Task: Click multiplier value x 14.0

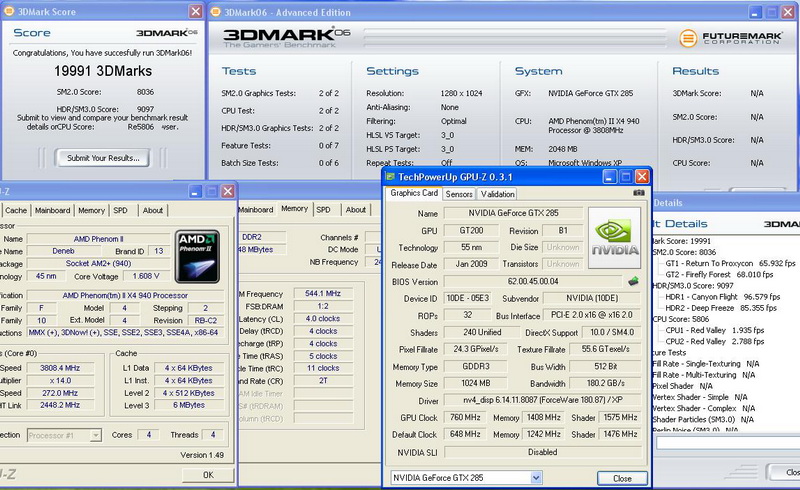Action: click(60, 381)
